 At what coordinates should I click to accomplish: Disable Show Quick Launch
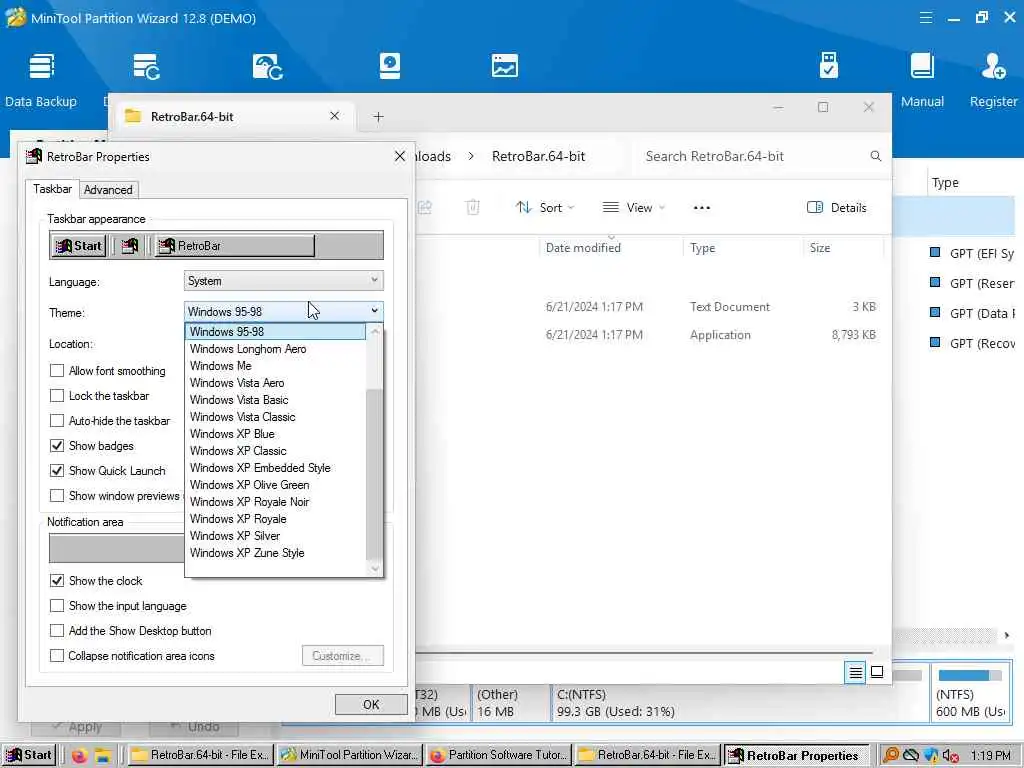pos(57,471)
